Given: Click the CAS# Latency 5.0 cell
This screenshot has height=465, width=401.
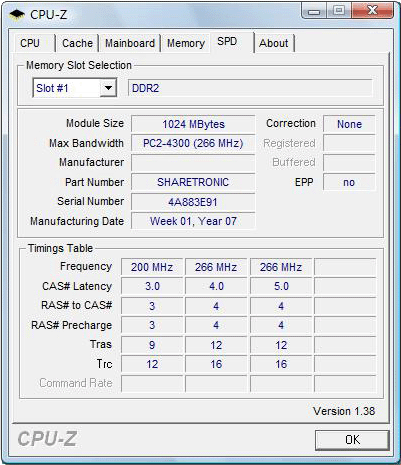Looking at the screenshot, I should pos(281,286).
